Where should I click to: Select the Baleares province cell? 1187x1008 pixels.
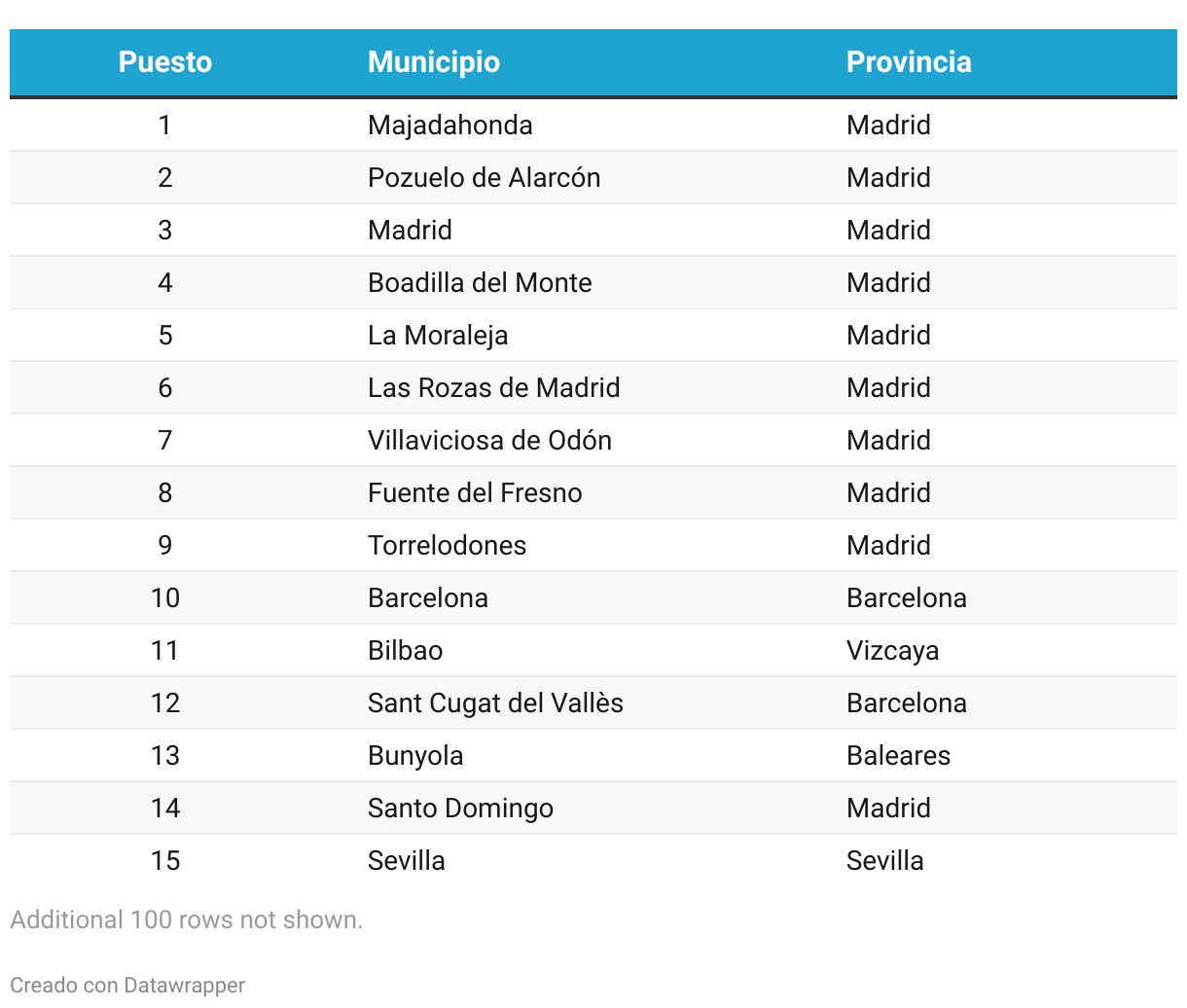point(898,755)
